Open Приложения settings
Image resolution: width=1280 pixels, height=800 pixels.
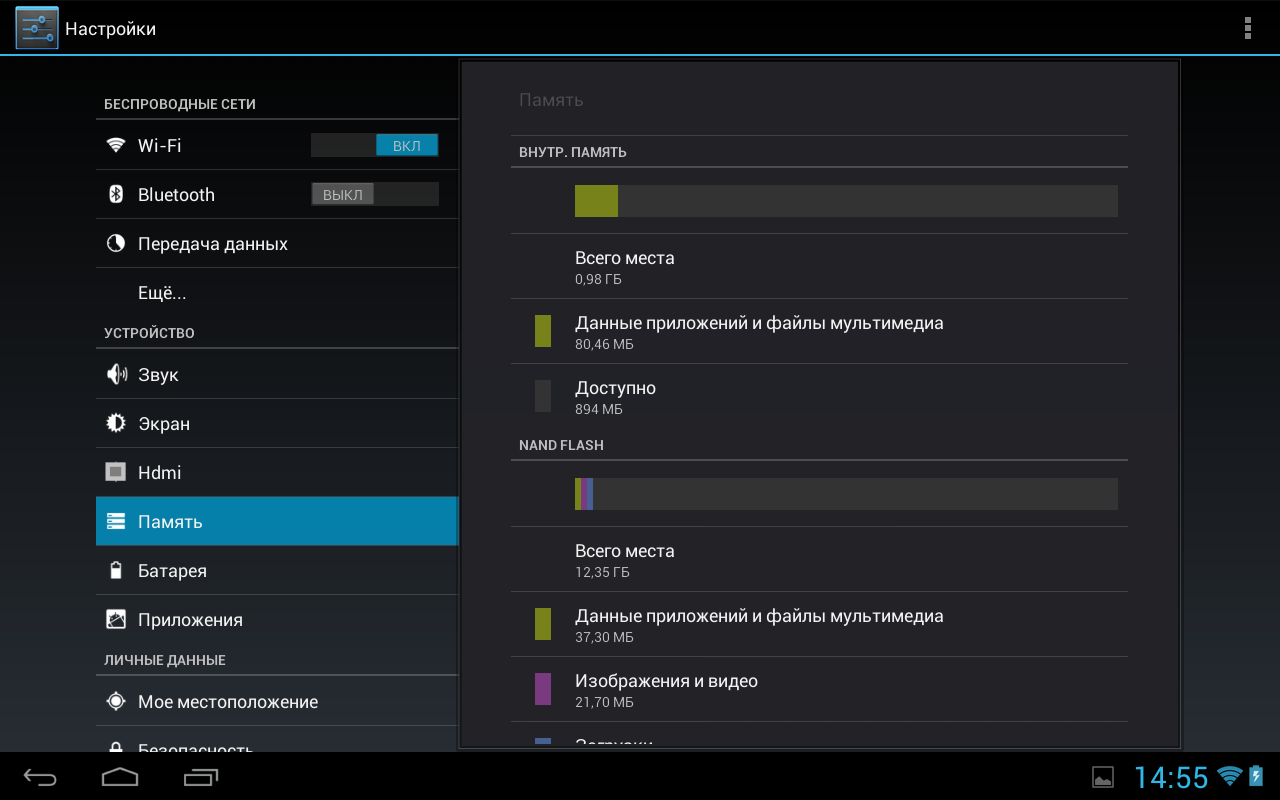pyautogui.click(x=277, y=619)
